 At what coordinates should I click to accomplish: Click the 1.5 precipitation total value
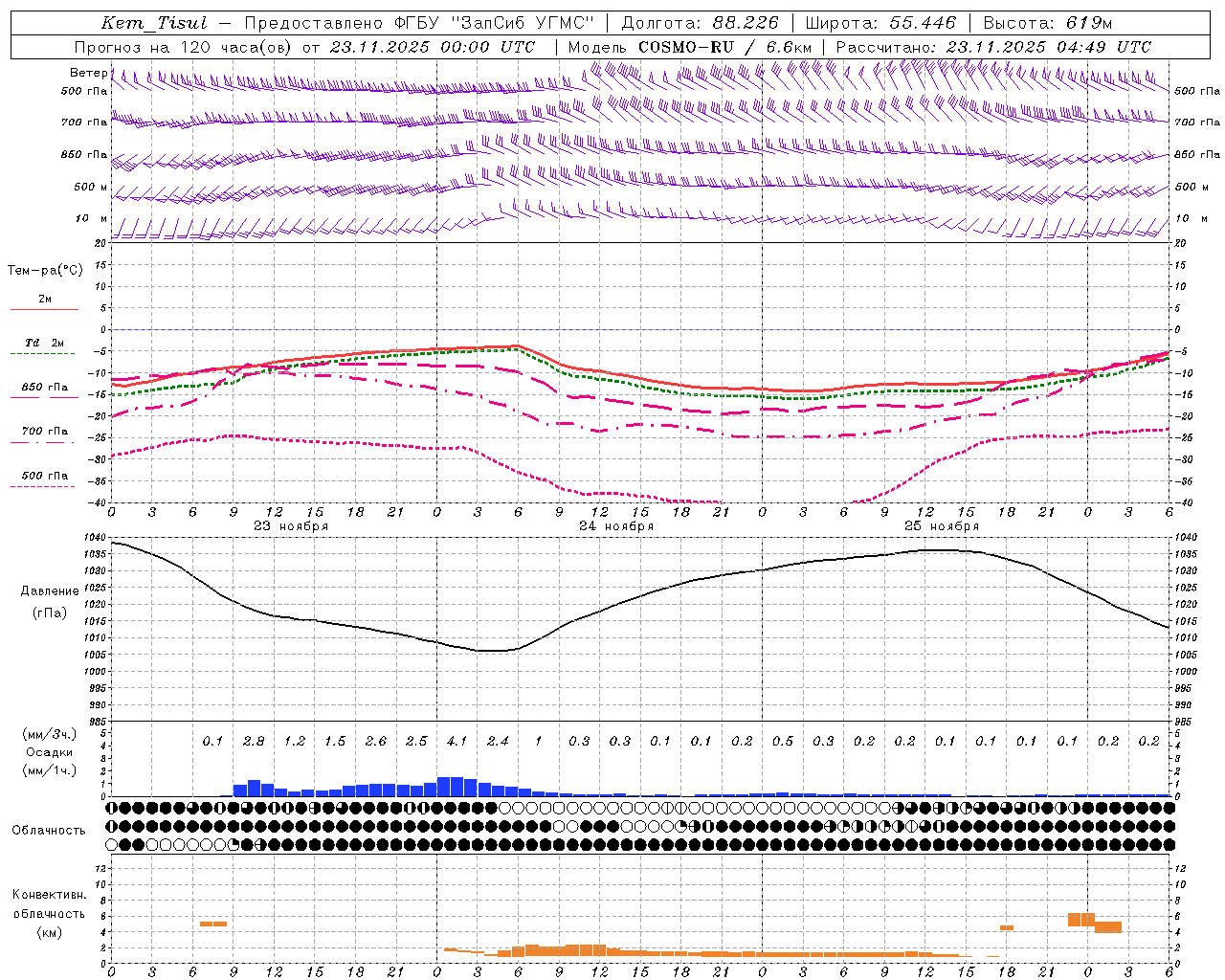[335, 742]
